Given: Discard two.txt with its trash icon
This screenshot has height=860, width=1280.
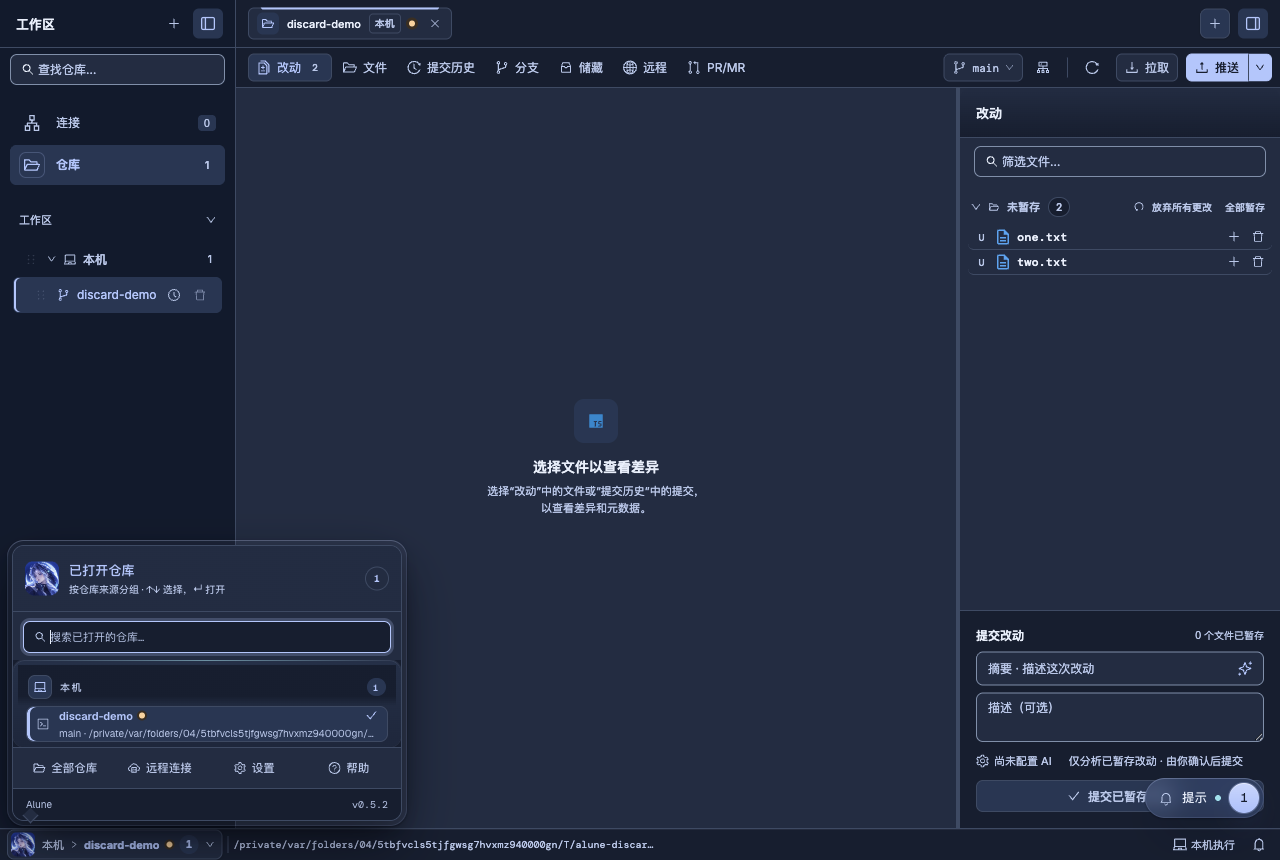Looking at the screenshot, I should coord(1258,262).
